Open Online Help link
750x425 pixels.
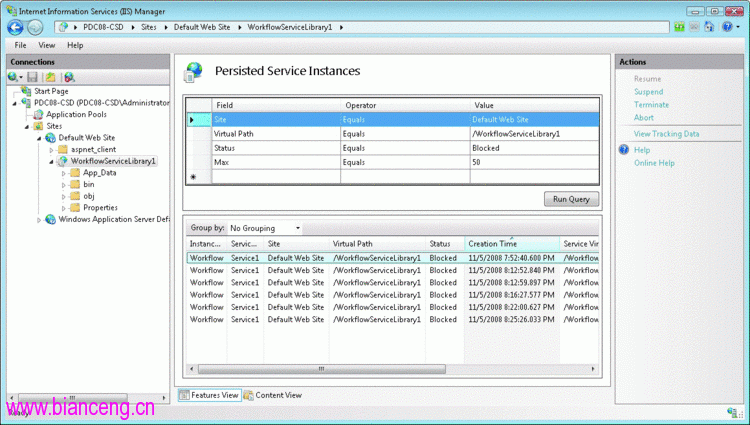click(x=654, y=163)
